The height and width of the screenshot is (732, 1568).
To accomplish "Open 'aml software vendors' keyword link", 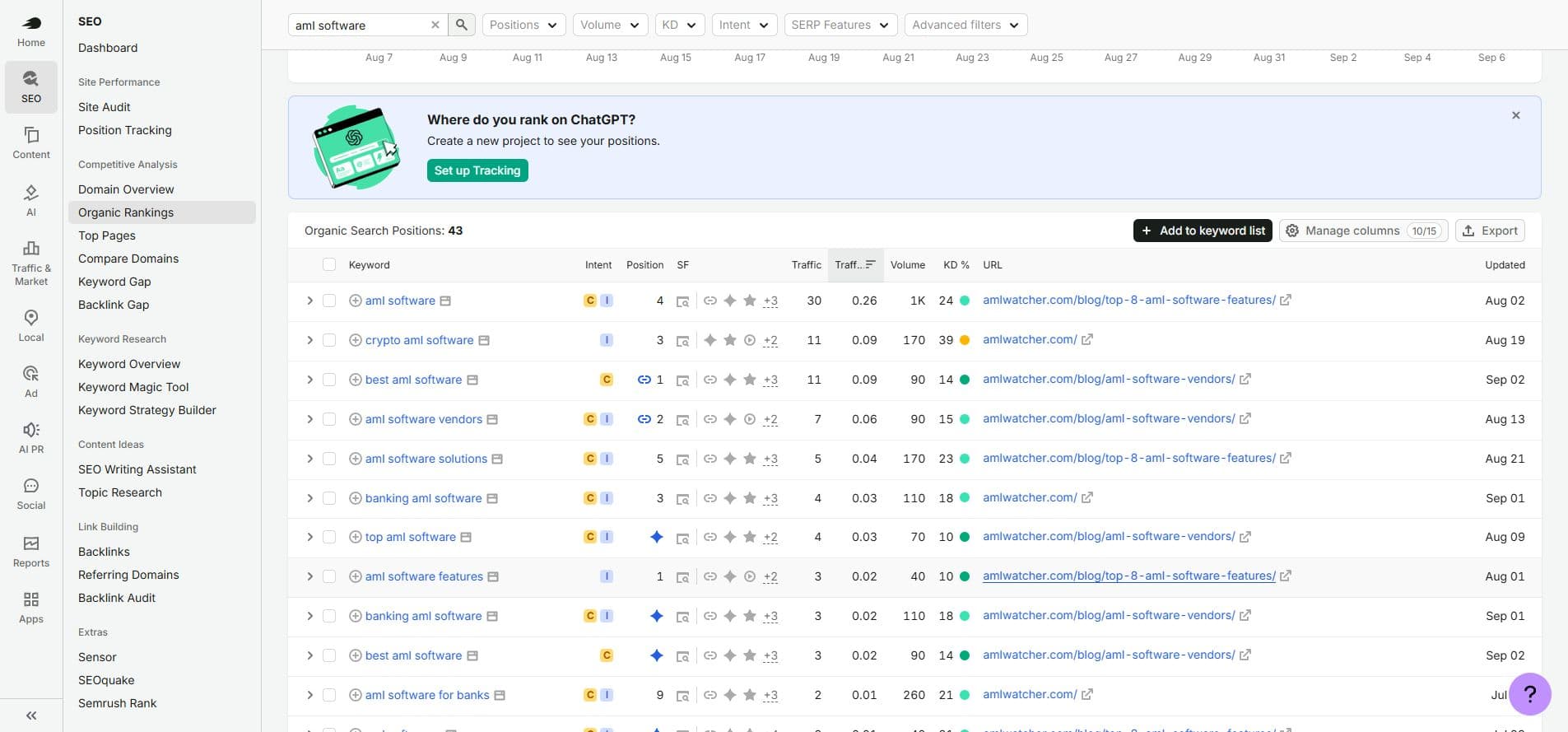I will point(424,419).
